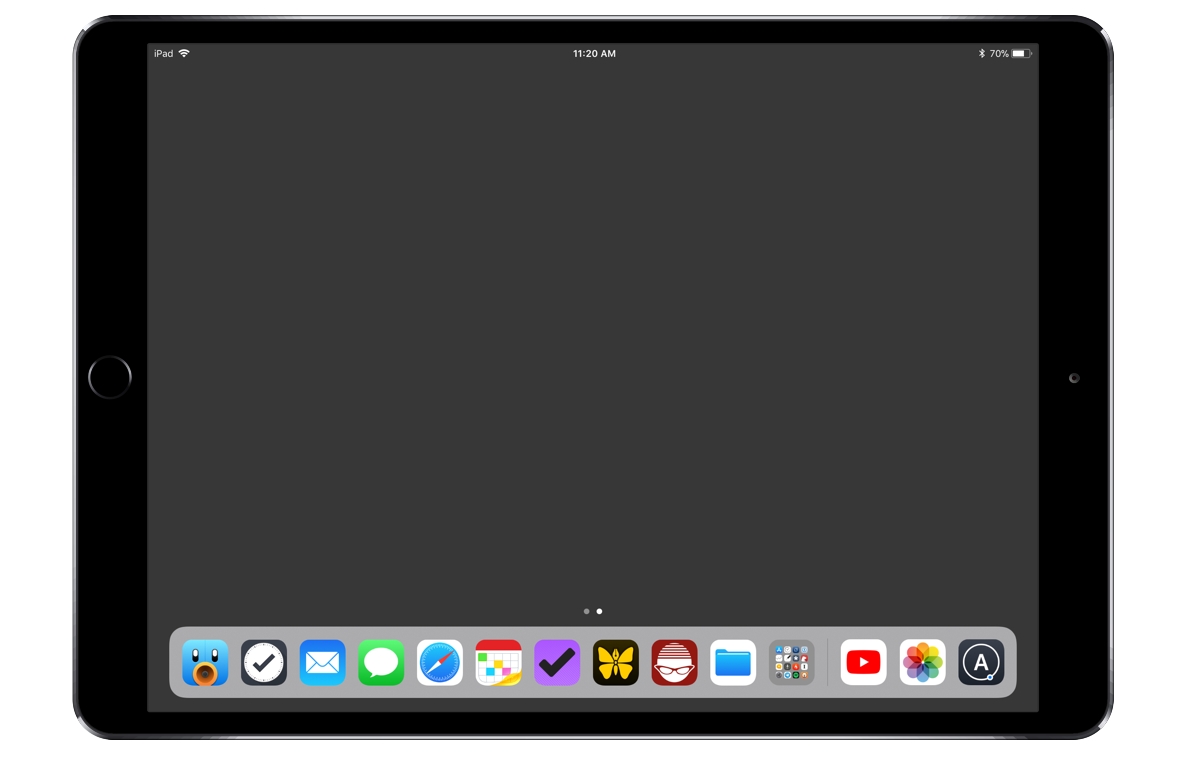Open the dark clock checkmark app
The image size is (1200, 758).
(x=264, y=662)
